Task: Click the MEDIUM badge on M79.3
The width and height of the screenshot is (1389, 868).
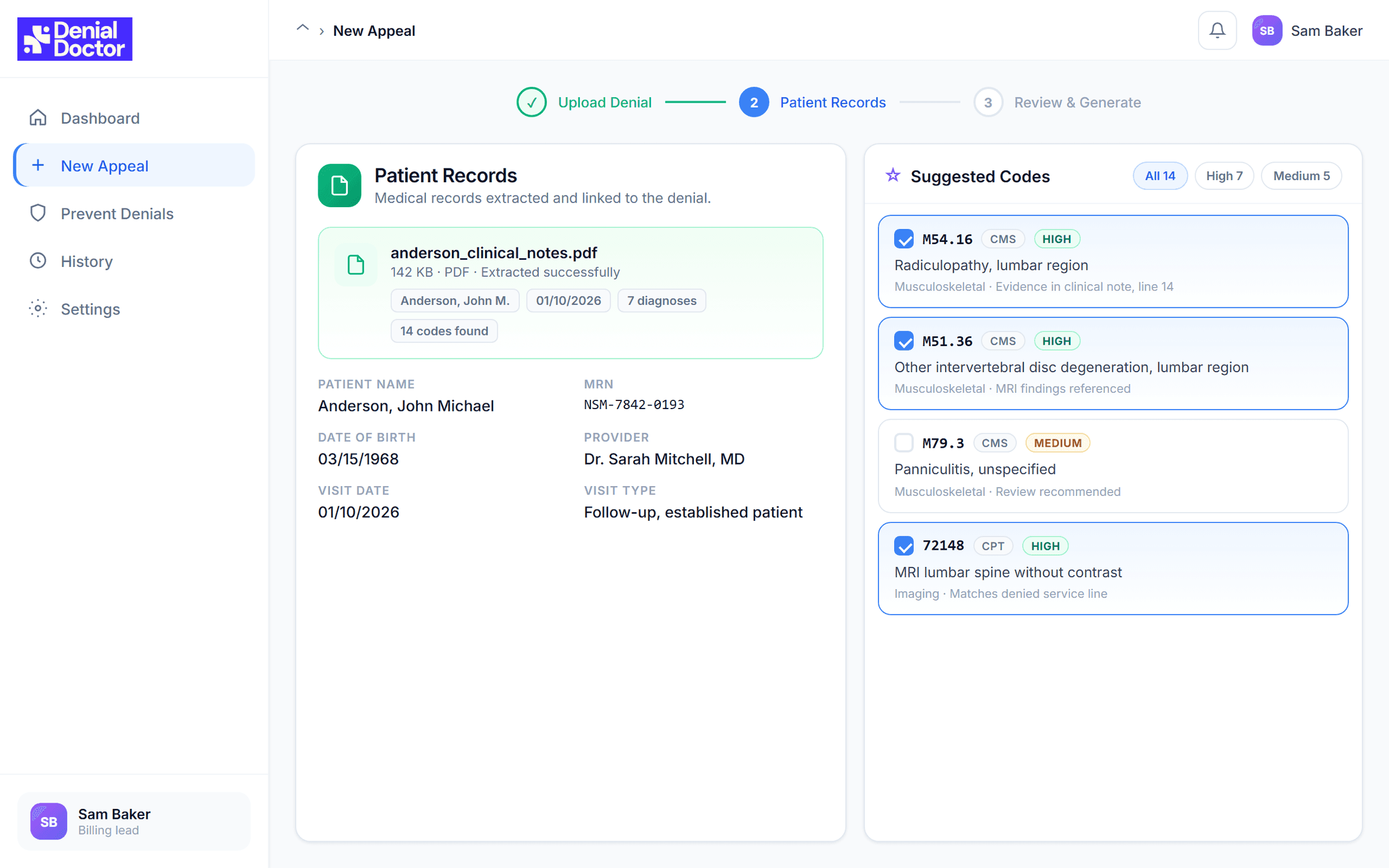Action: pos(1057,443)
